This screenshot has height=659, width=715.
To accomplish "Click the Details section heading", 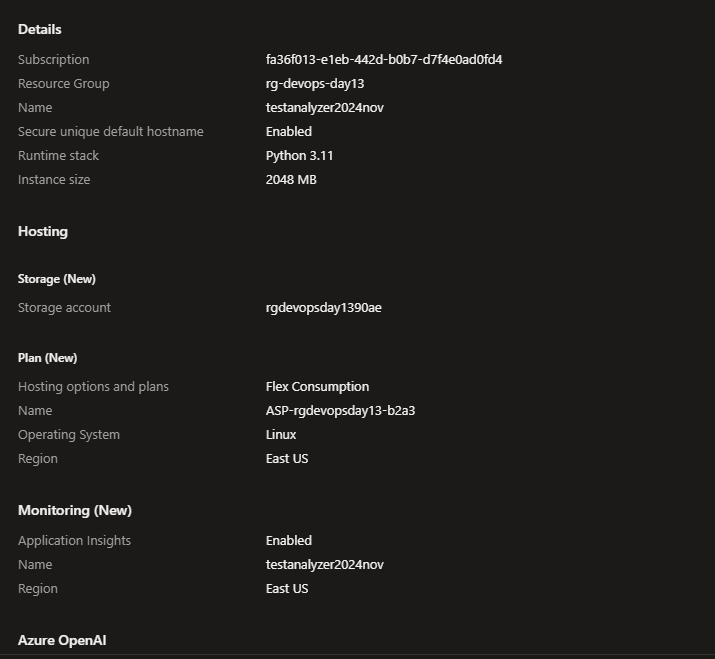I will point(40,30).
